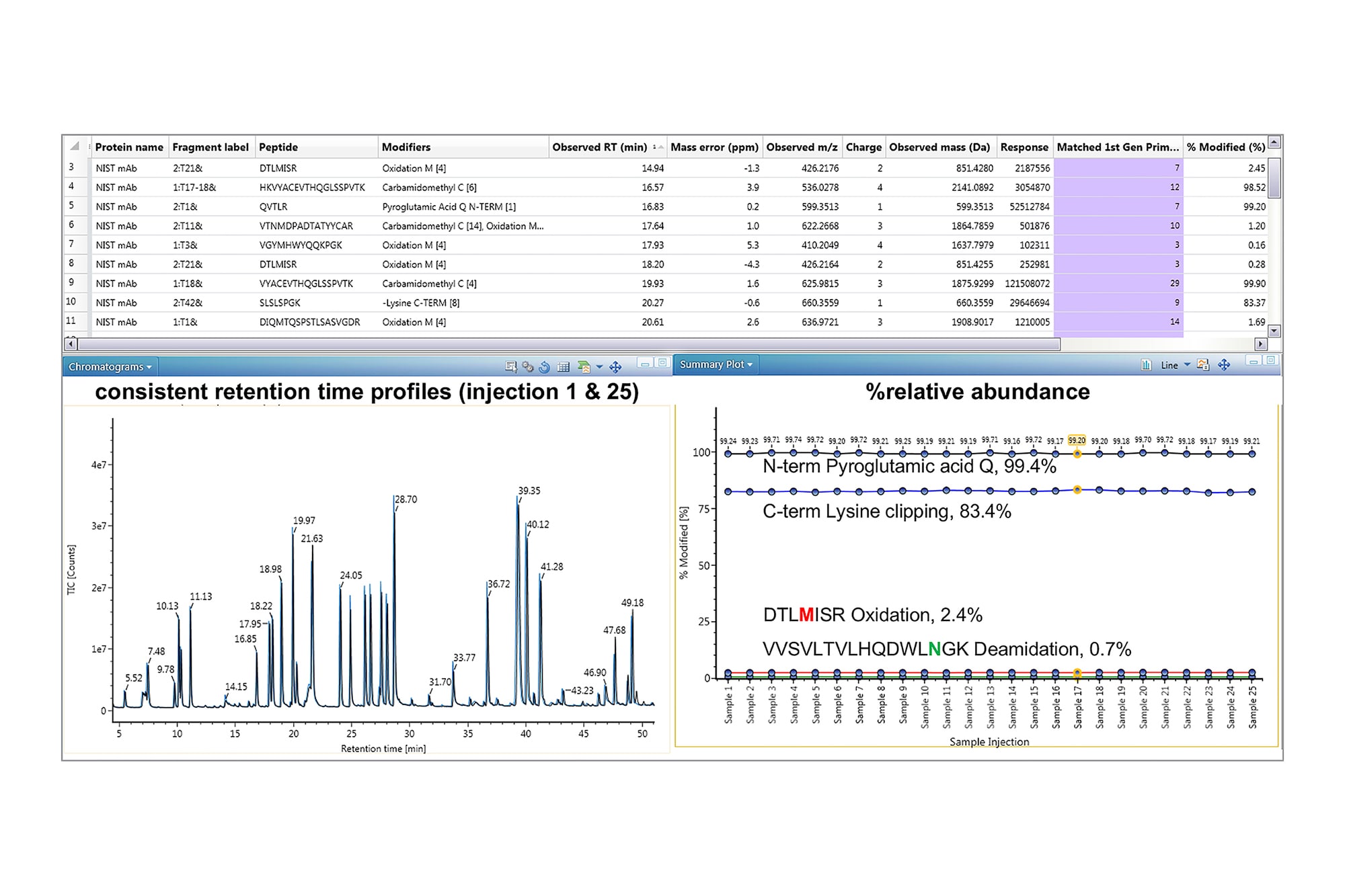Click the export chromatogram icon

(x=582, y=366)
